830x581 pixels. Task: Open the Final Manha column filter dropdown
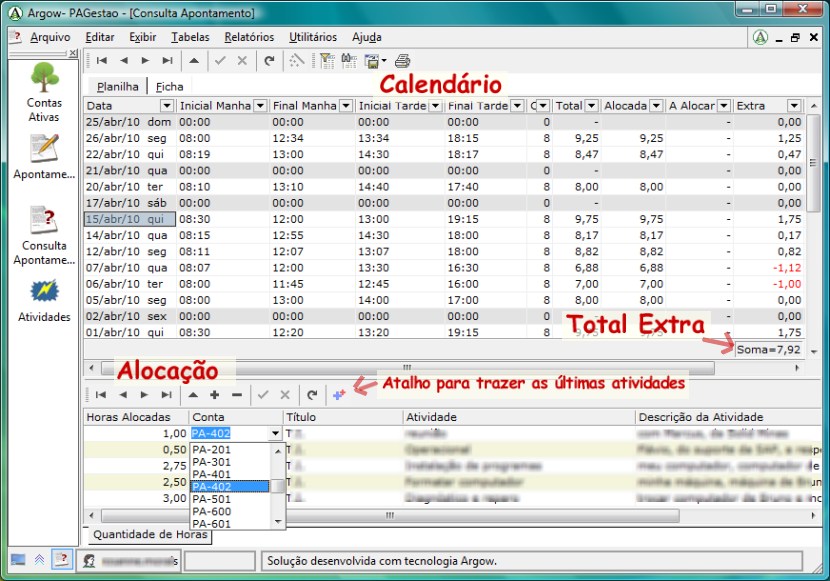click(346, 106)
